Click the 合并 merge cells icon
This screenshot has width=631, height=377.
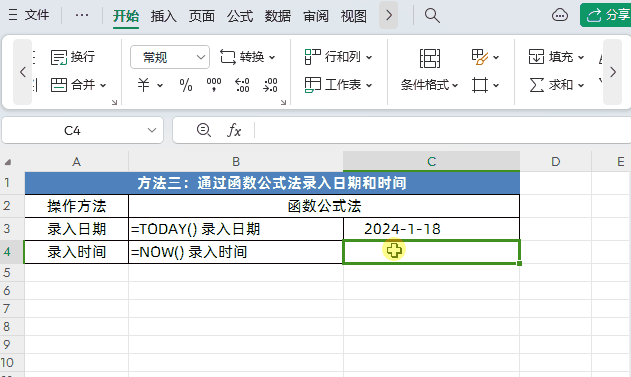point(59,85)
